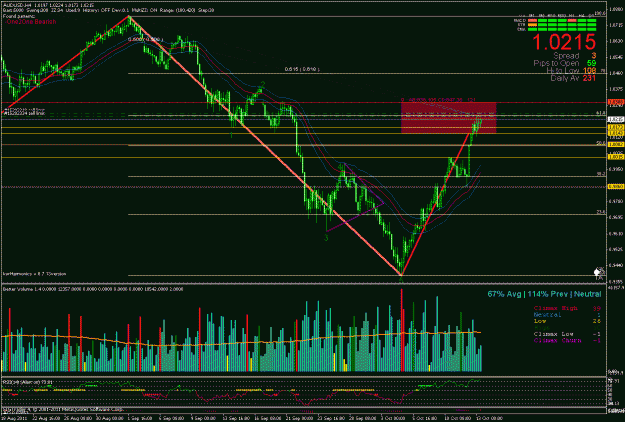
Task: Click the Hi to Low value 108
Action: pos(589,71)
